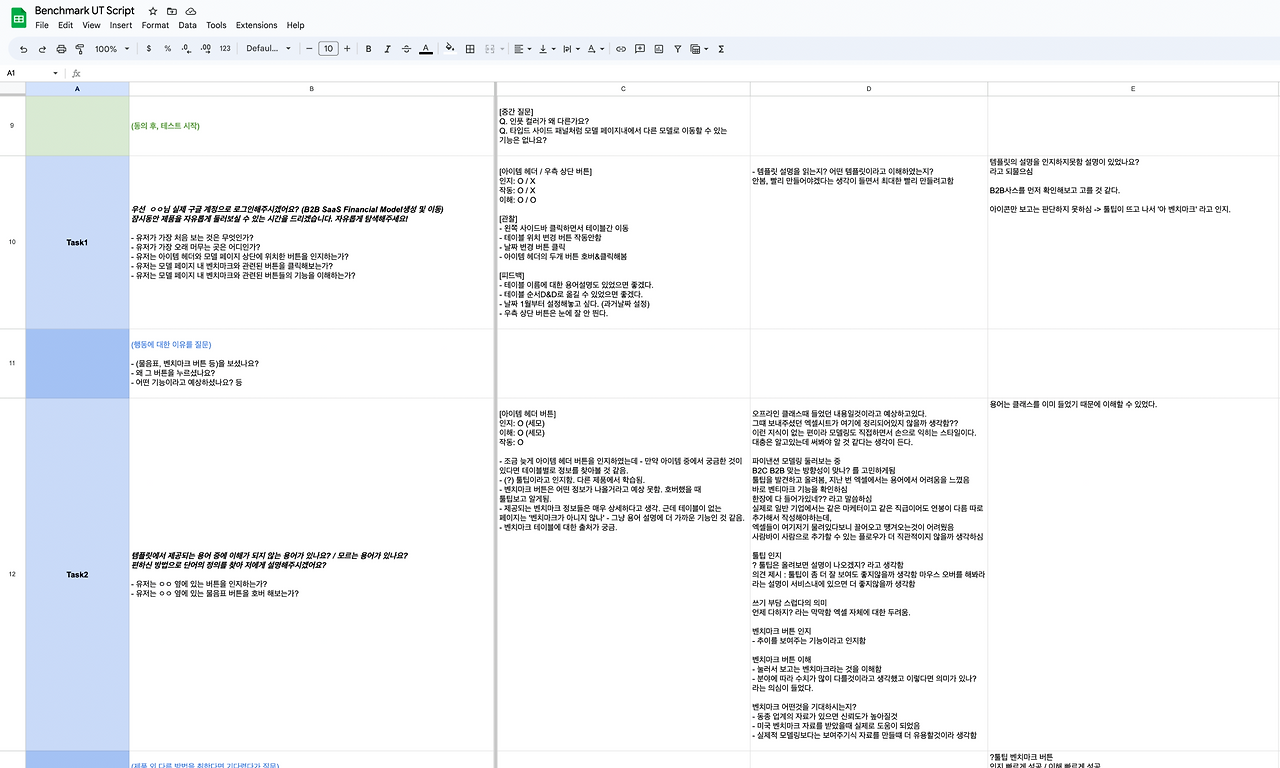Open the horizontal align dropdown
The image size is (1280, 768).
523,48
